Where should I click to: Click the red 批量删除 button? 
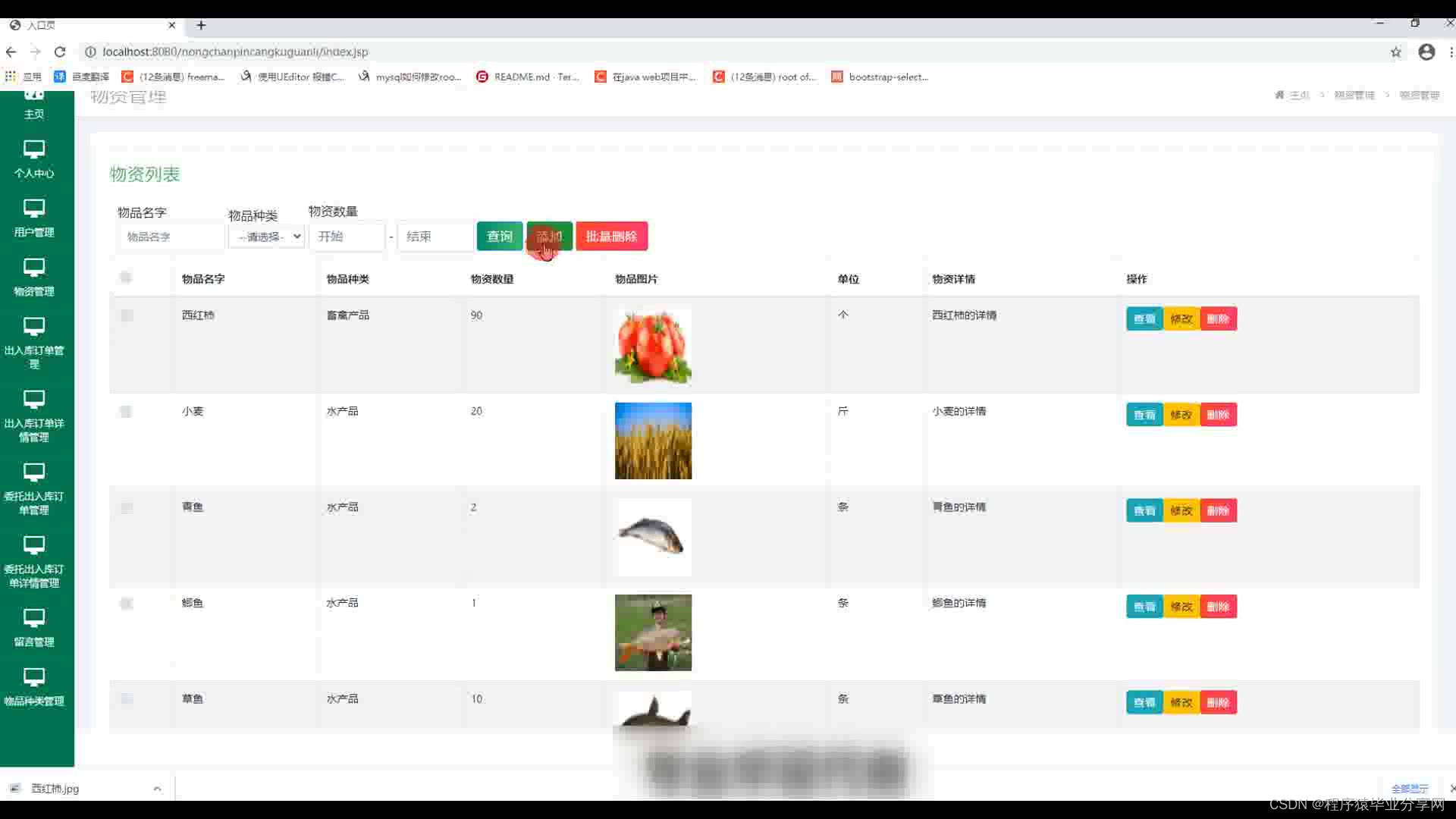pos(611,237)
